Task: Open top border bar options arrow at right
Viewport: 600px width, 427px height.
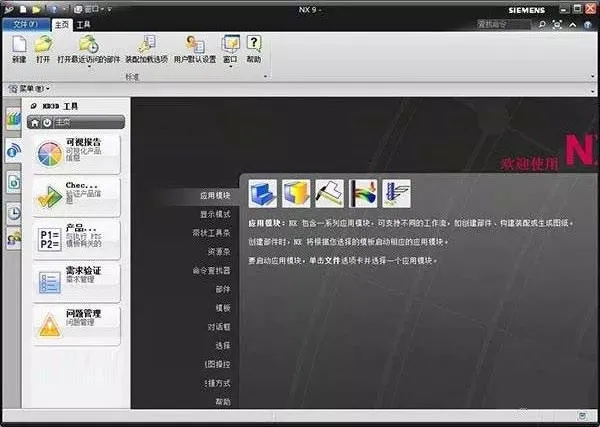Action: pyautogui.click(x=592, y=91)
